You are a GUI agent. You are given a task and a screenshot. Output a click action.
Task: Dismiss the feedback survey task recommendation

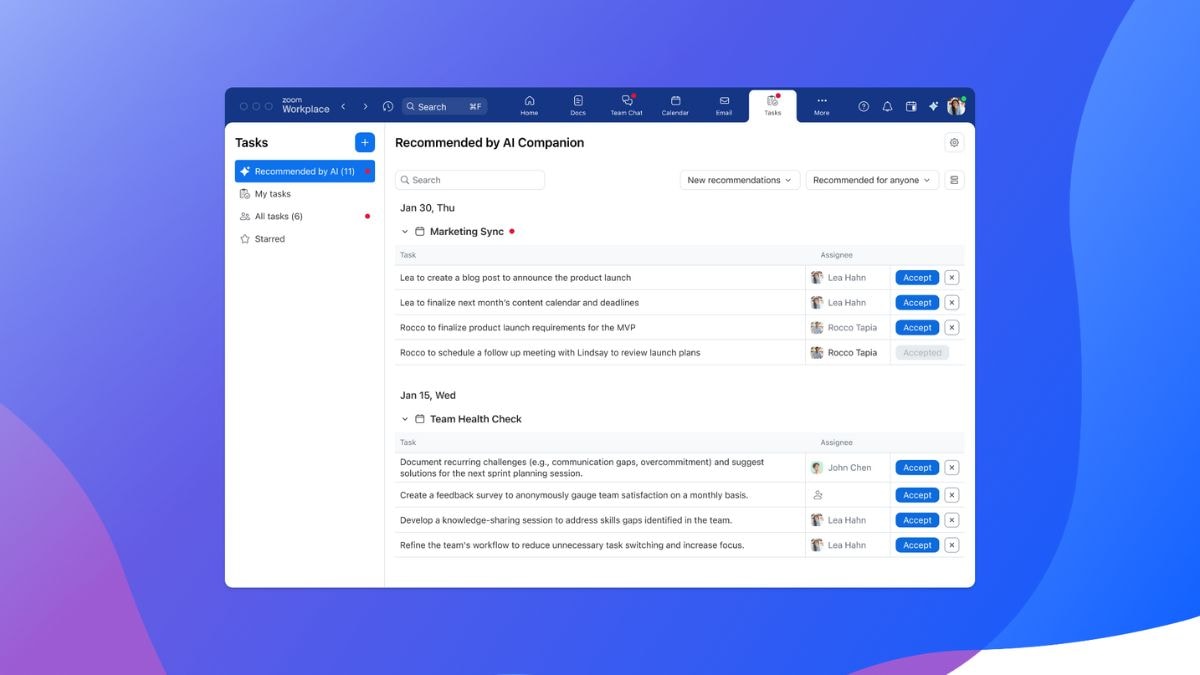(x=952, y=495)
